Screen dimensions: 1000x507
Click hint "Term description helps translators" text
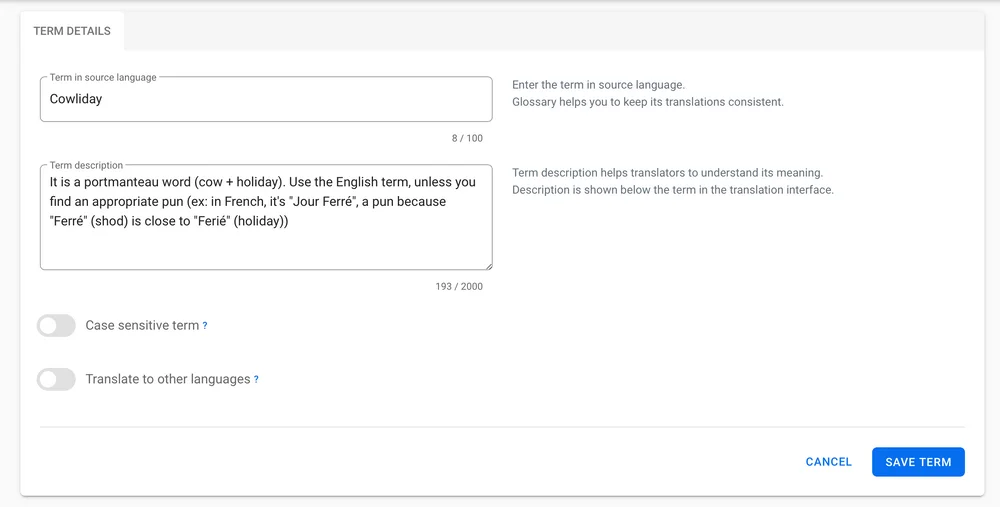coord(667,173)
